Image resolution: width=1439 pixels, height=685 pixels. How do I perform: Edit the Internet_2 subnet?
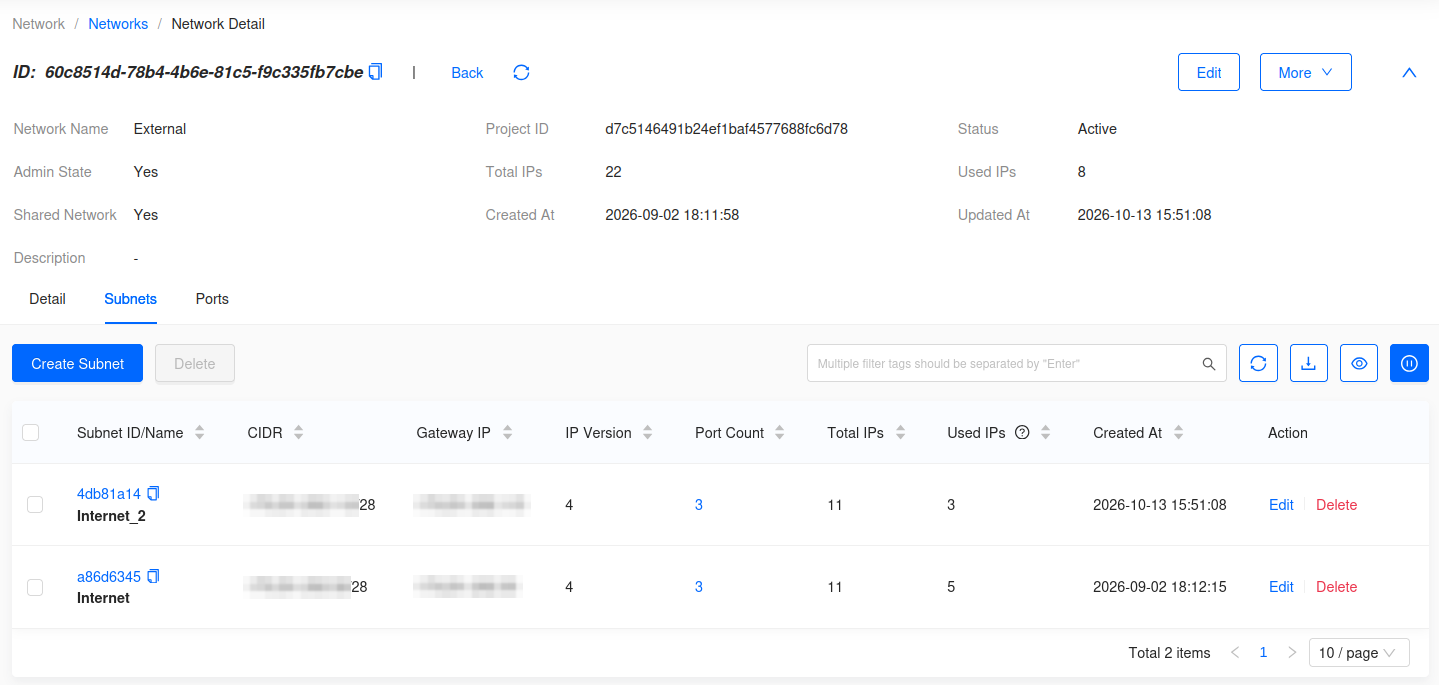click(1281, 505)
